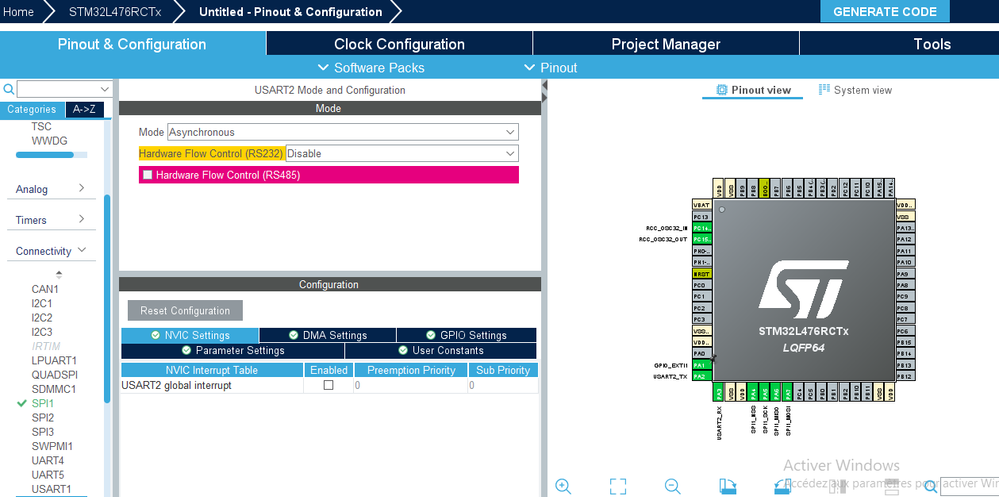This screenshot has height=497, width=999.
Task: Click the Categories tab
Action: click(32, 110)
